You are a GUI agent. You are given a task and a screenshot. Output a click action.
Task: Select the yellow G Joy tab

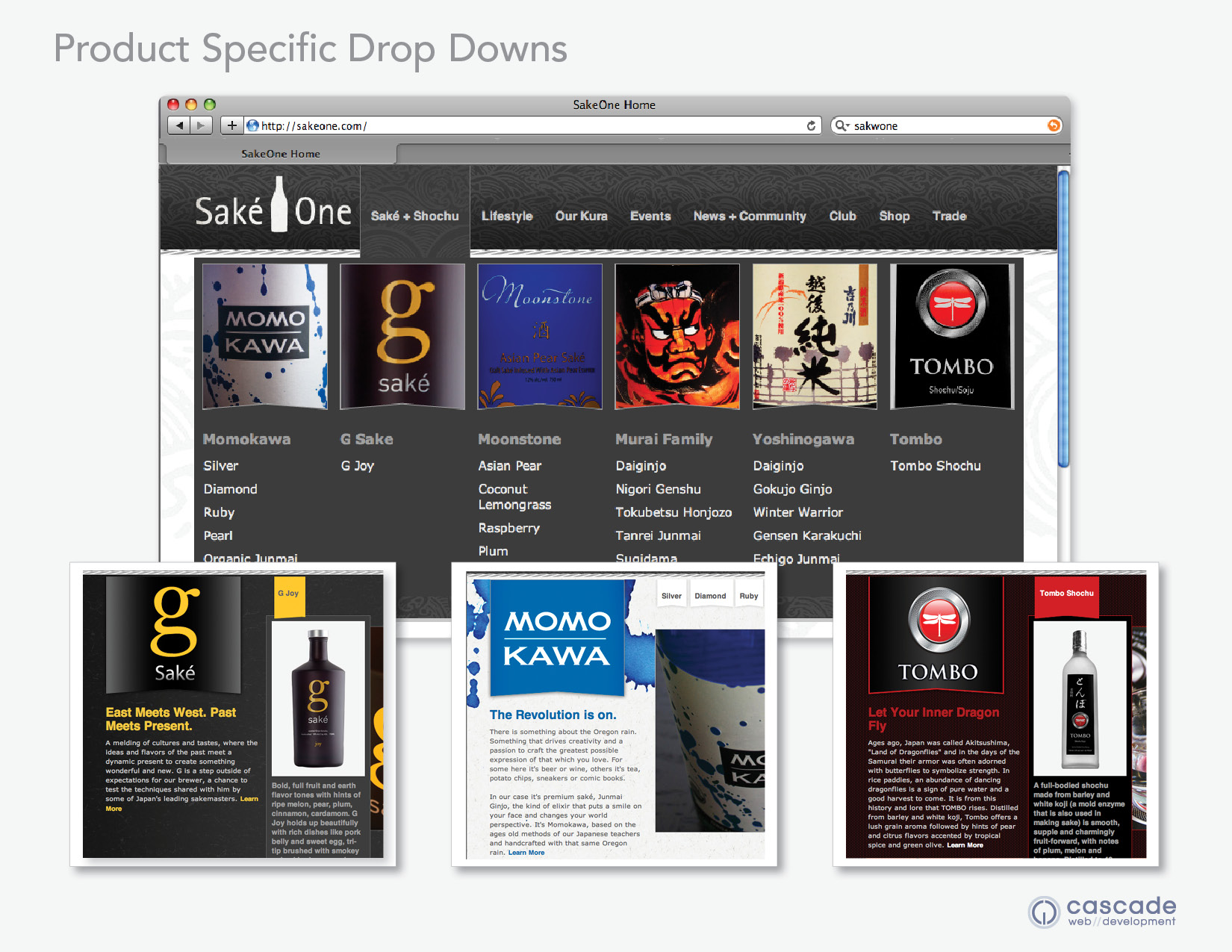click(290, 597)
